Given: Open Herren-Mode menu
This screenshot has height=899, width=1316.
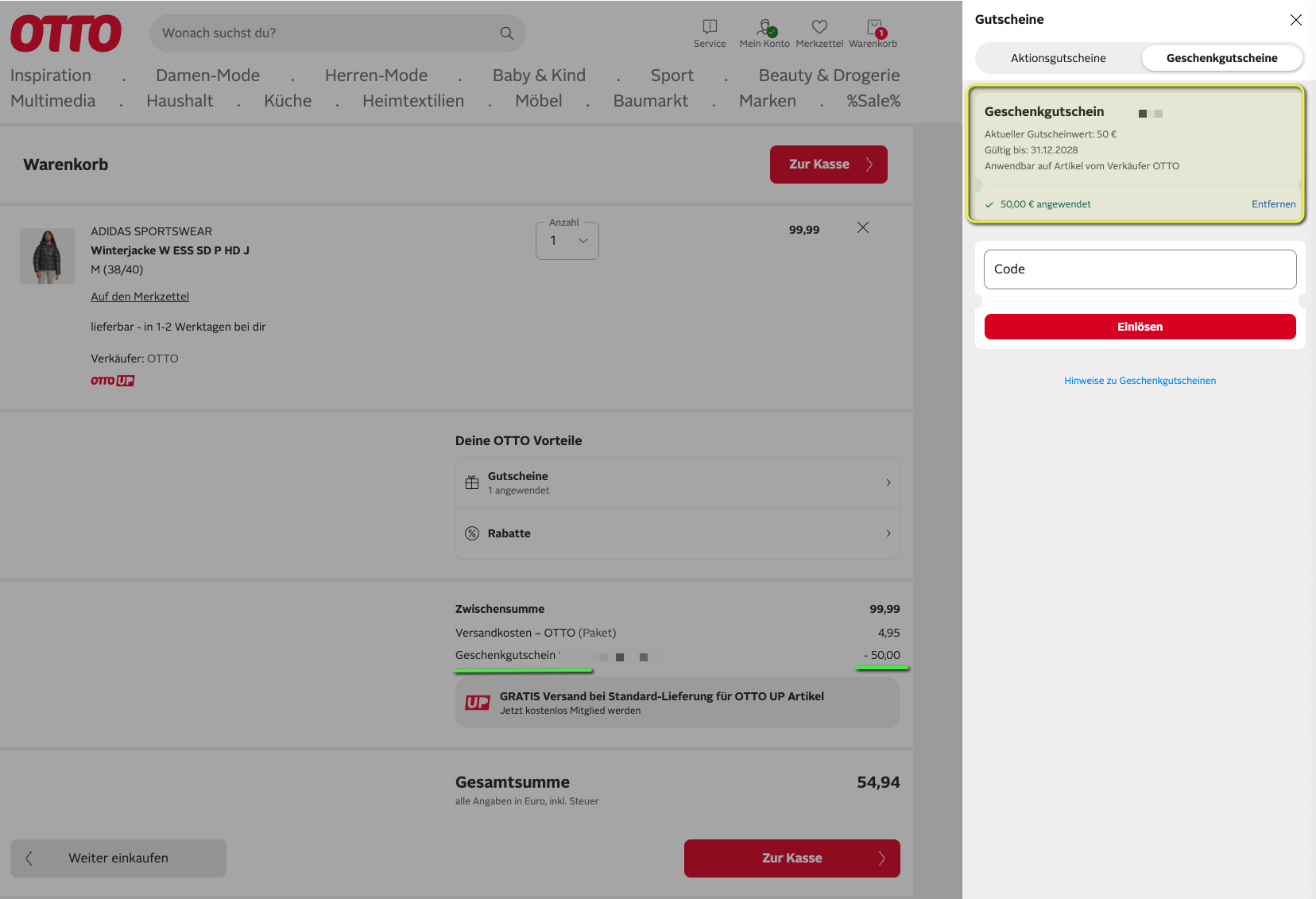Looking at the screenshot, I should point(377,76).
